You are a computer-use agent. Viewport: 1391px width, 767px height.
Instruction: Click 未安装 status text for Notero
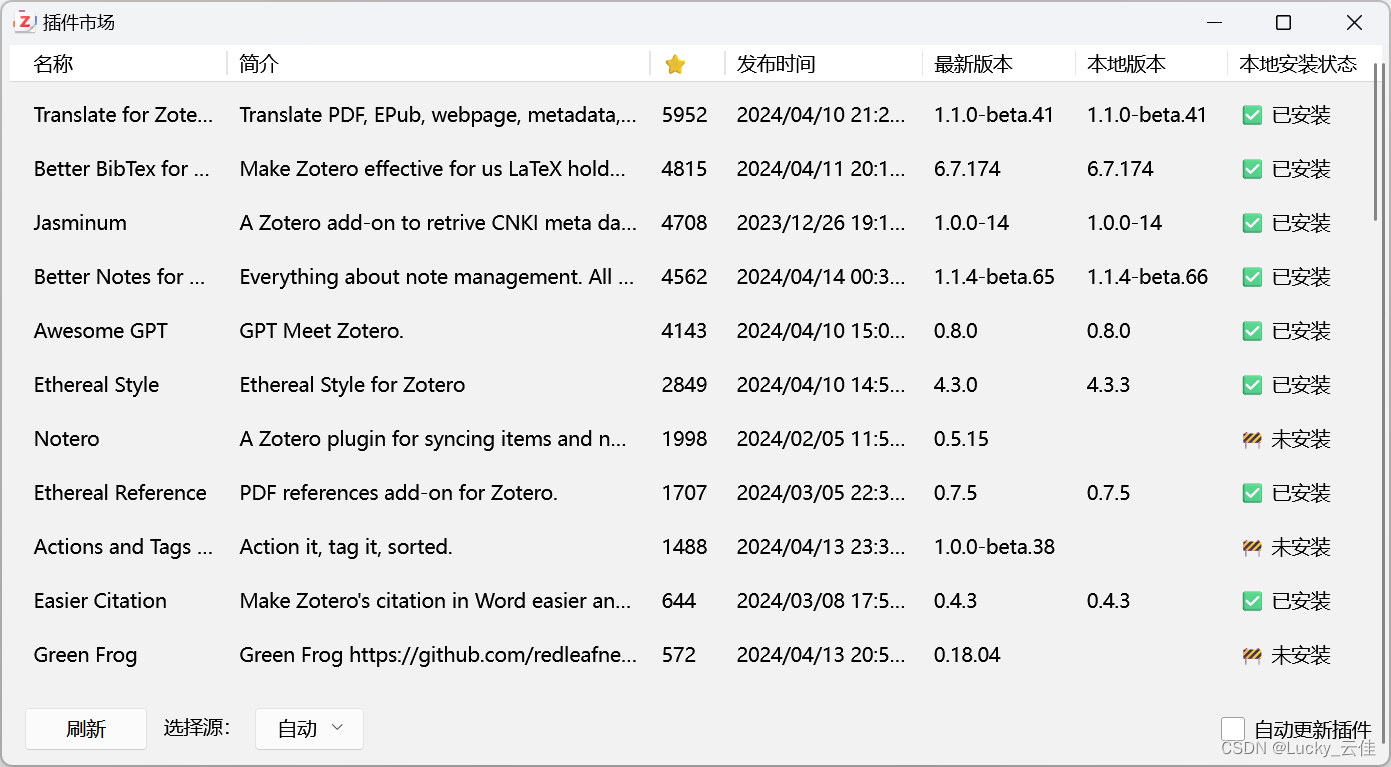click(x=1301, y=439)
